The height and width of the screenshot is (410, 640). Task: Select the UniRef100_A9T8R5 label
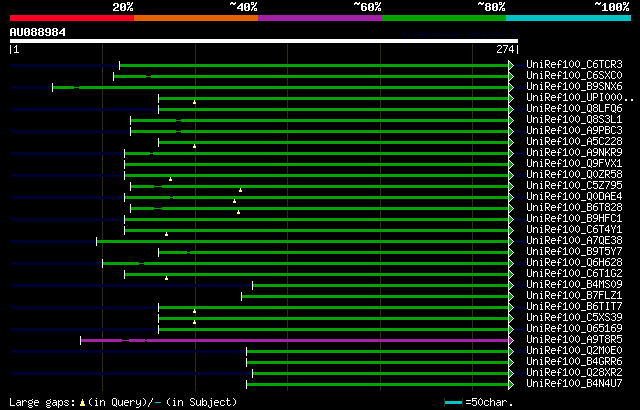574,340
